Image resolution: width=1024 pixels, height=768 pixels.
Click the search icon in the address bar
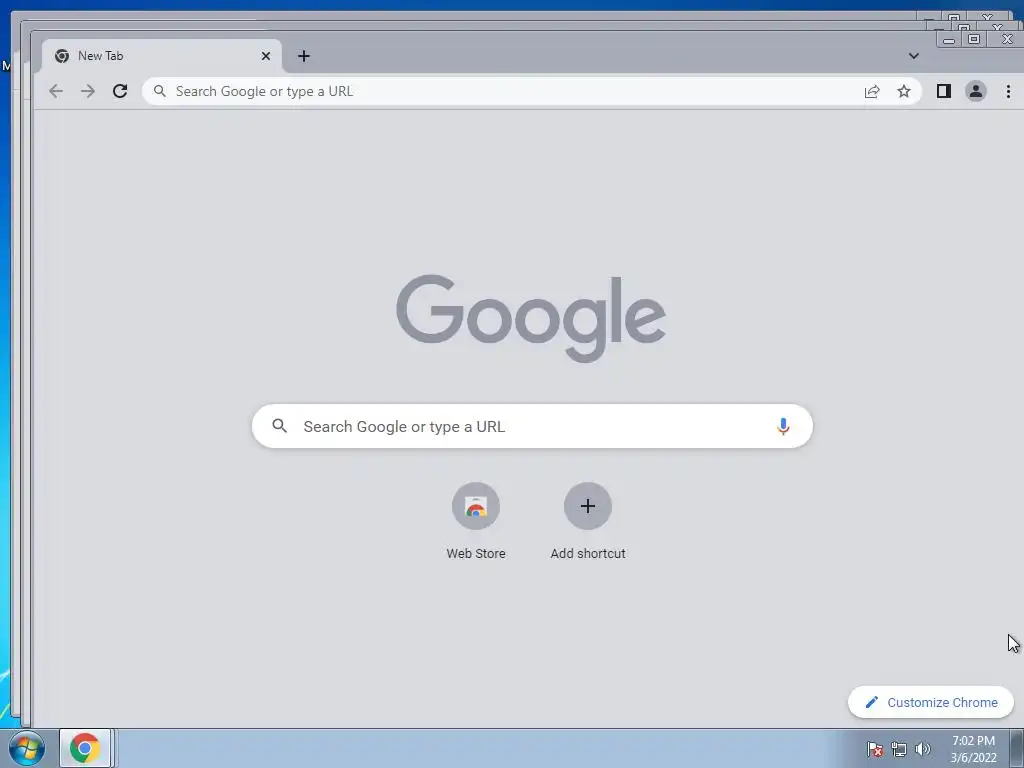(159, 91)
